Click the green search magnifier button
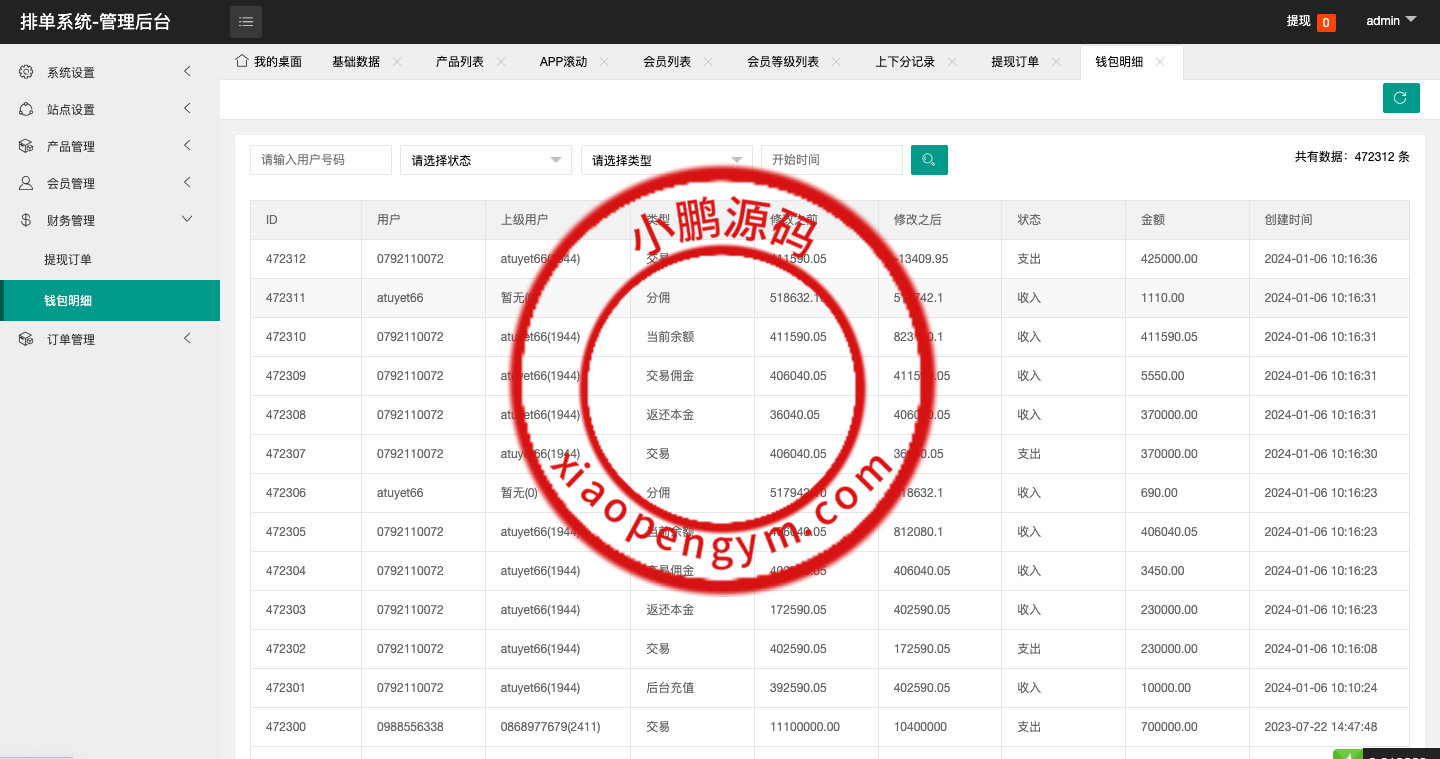The image size is (1440, 759). pyautogui.click(x=929, y=160)
